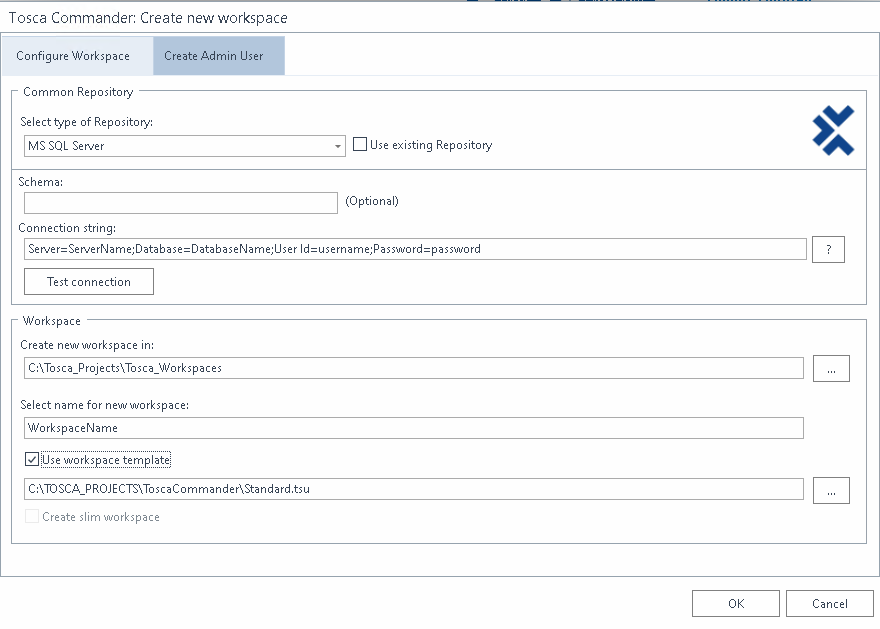
Task: Uncheck Use workspace template checkbox
Action: (33, 460)
